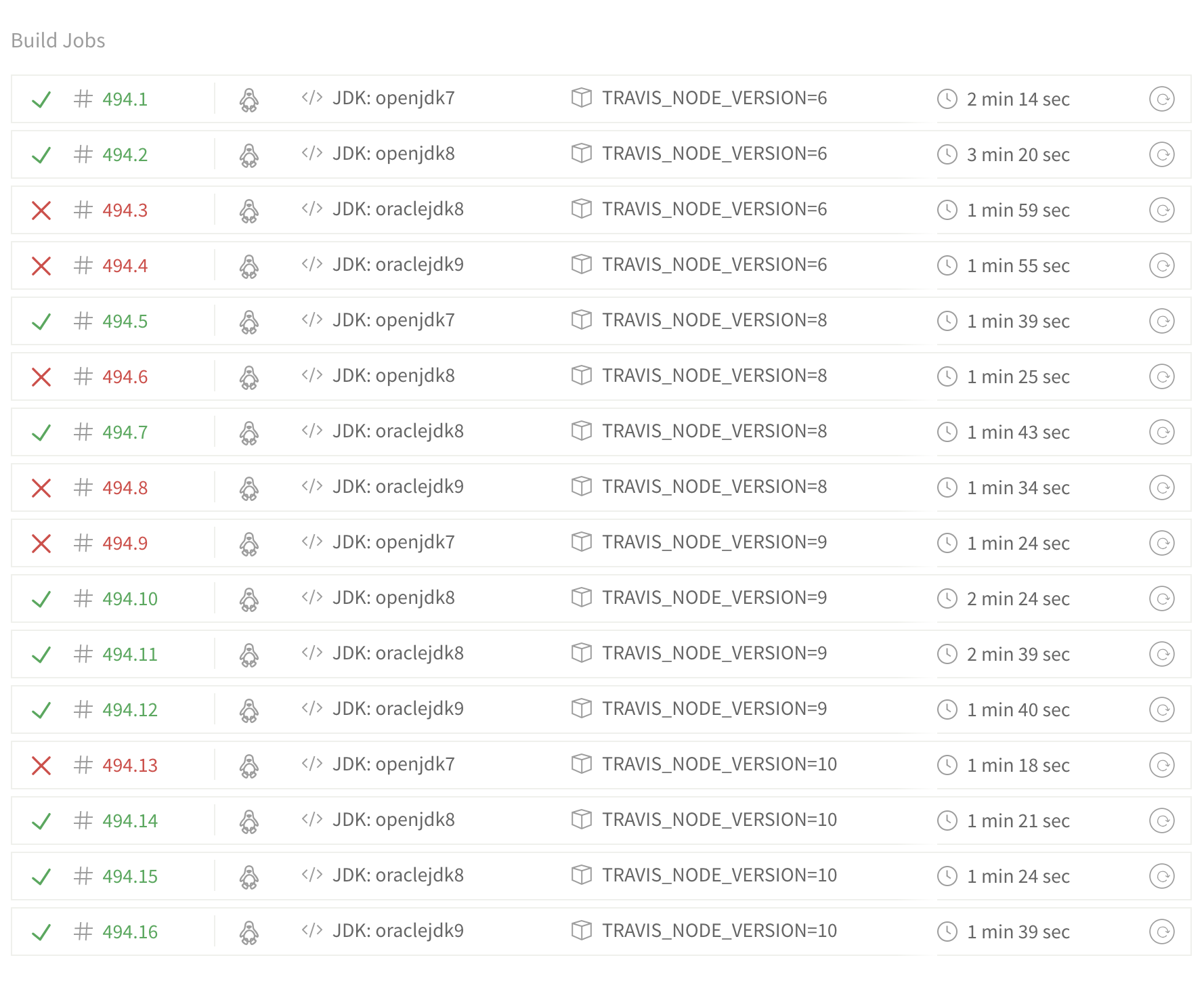Click the clock icon on job 494.12
The height and width of the screenshot is (983, 1204).
(947, 709)
